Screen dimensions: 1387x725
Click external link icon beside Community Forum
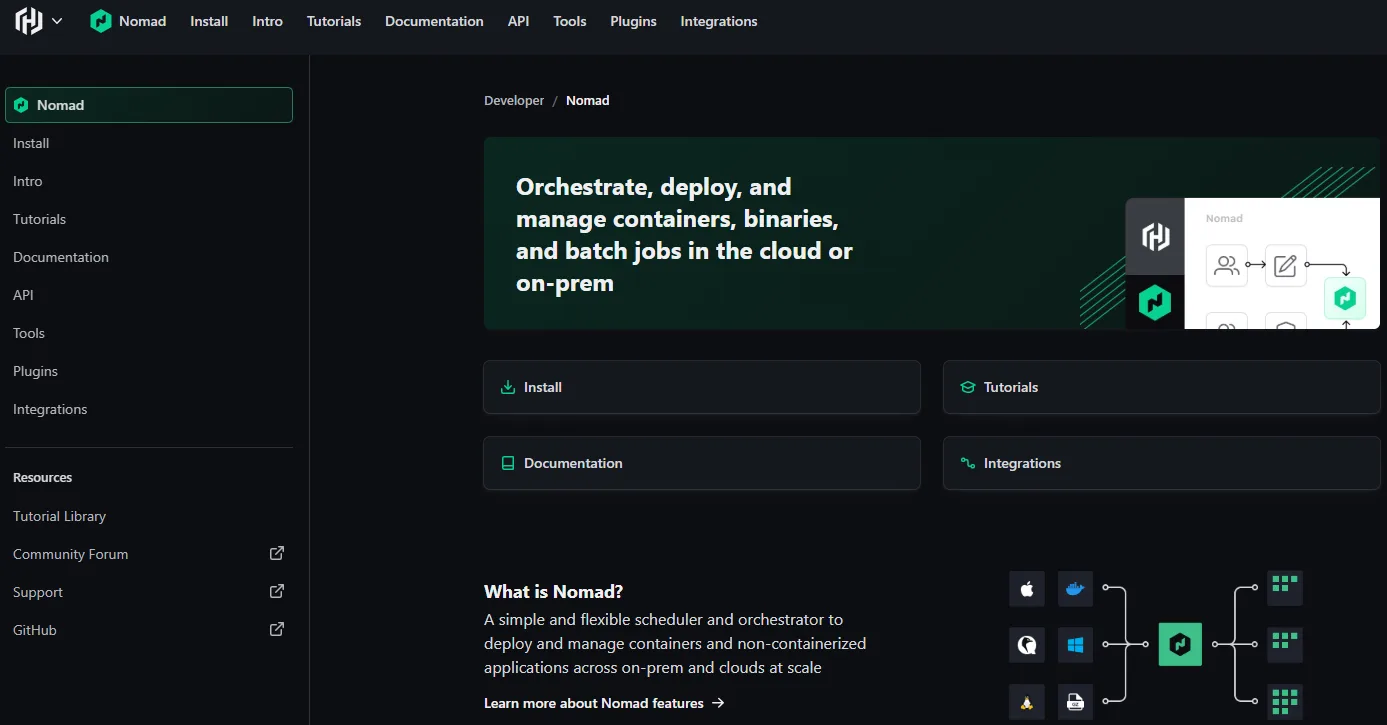[277, 553]
